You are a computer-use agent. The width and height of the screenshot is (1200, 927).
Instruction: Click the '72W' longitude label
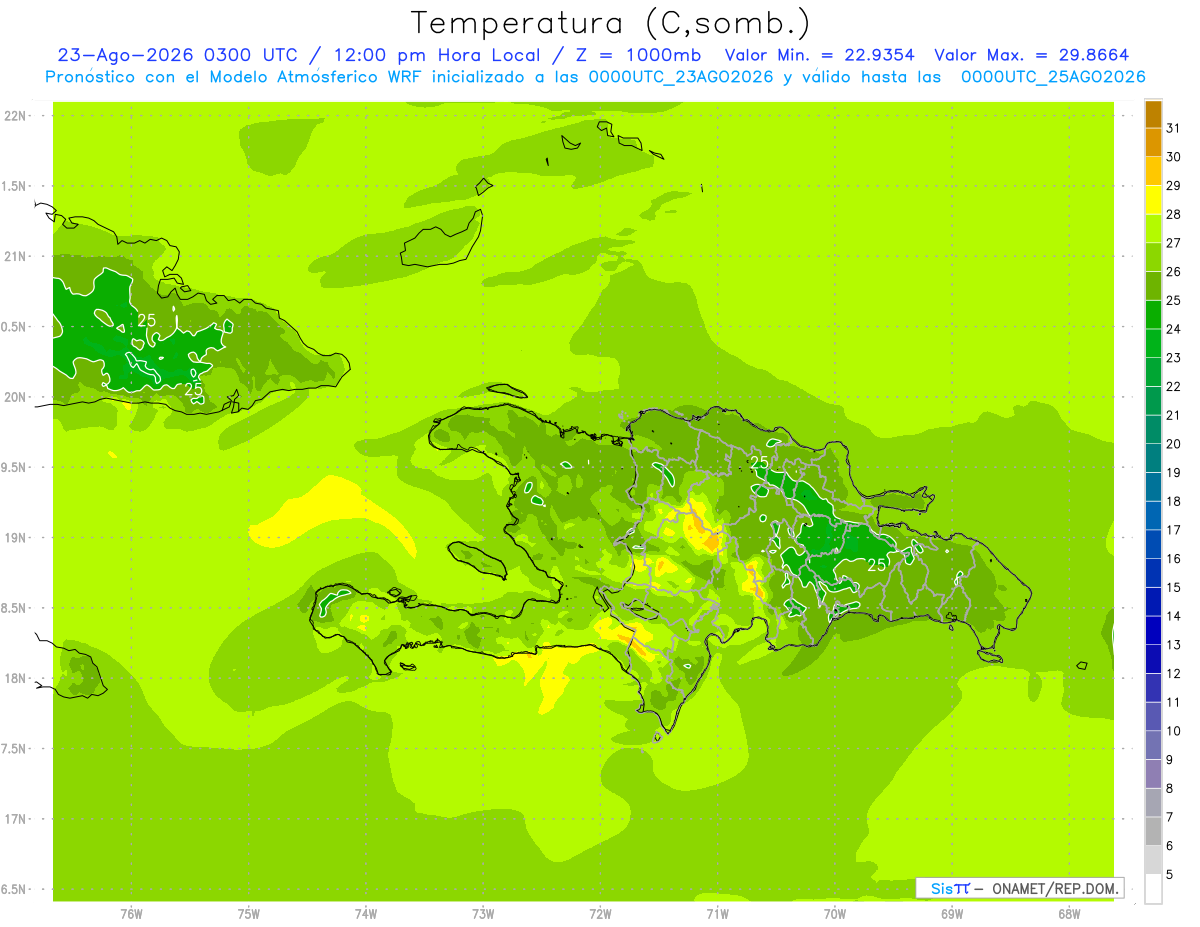coord(600,913)
